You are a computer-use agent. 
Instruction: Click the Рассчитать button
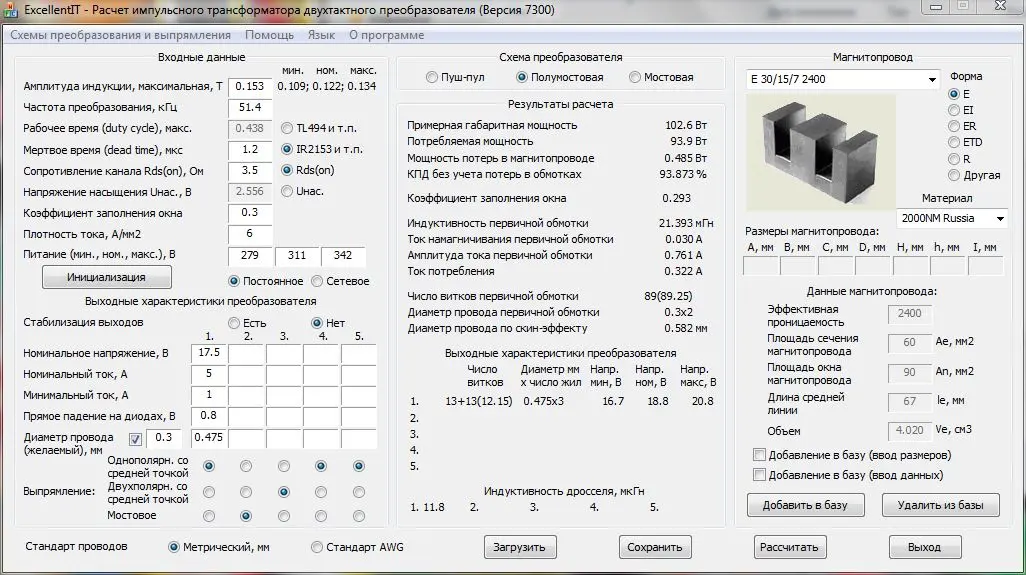pos(790,548)
